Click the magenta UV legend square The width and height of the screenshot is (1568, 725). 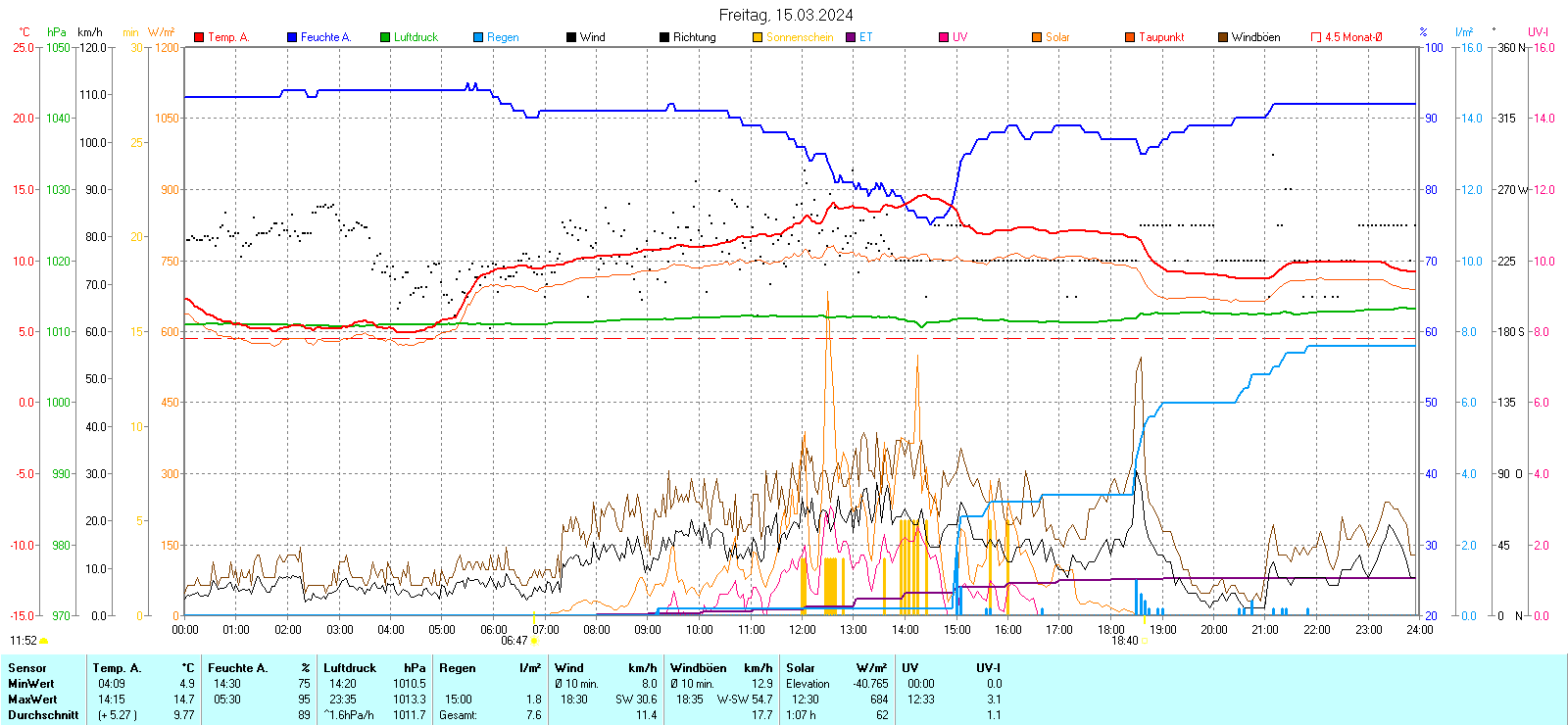click(x=944, y=37)
